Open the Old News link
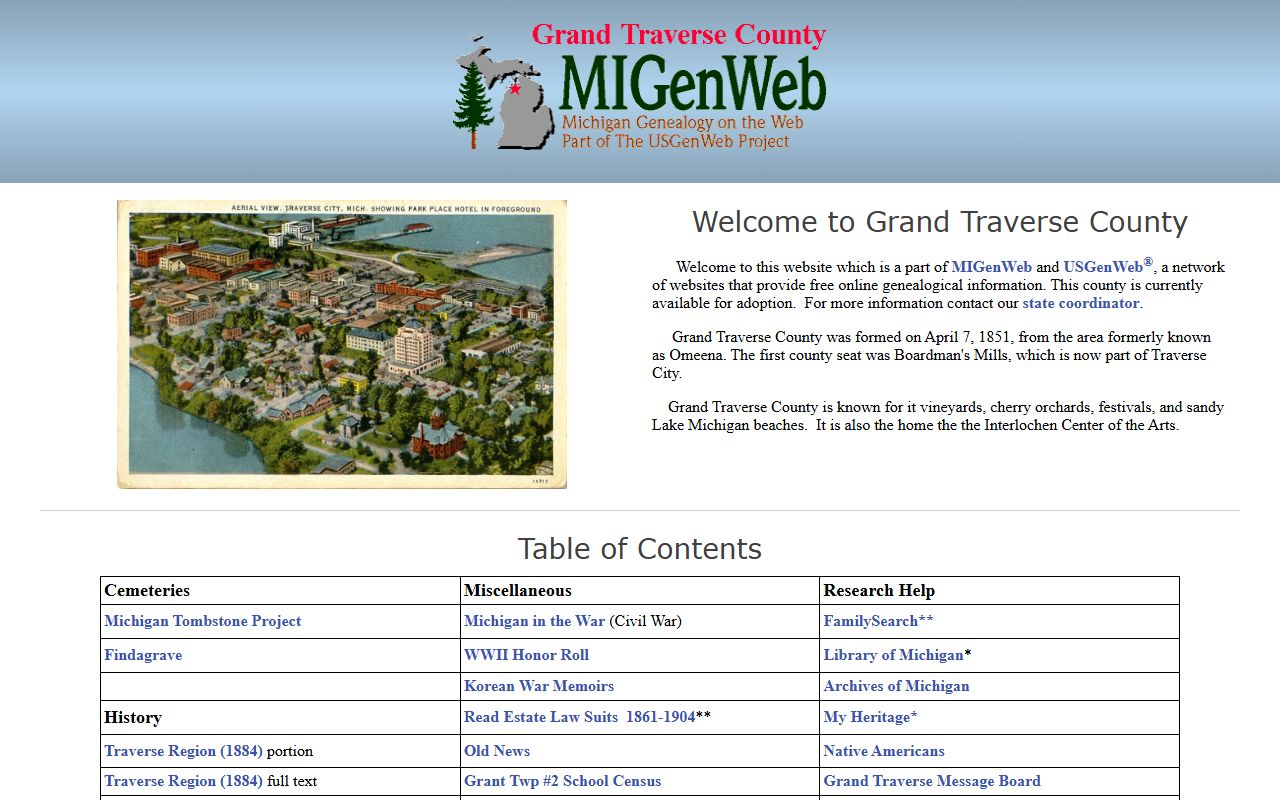The width and height of the screenshot is (1280, 800). tap(497, 751)
